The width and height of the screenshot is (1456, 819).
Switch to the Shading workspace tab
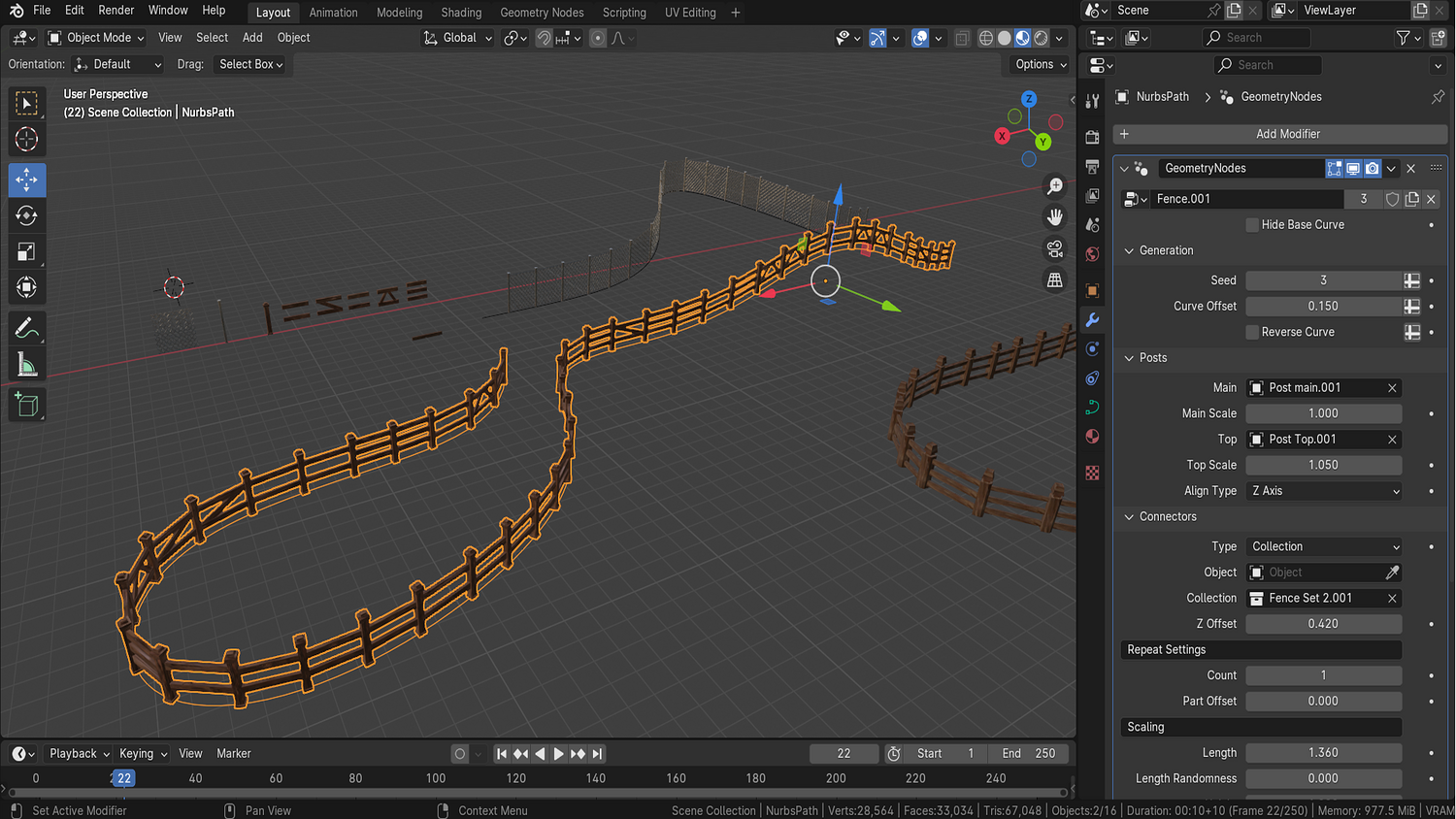point(461,13)
